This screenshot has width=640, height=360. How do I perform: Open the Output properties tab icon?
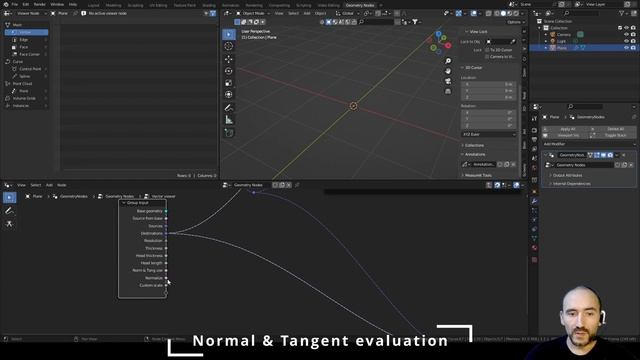tap(534, 140)
